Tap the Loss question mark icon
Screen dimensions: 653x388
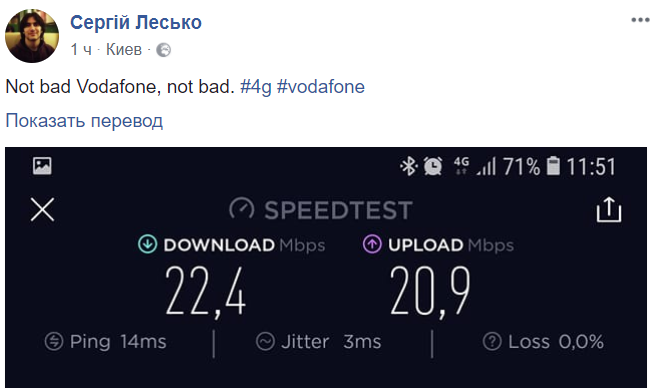[492, 342]
